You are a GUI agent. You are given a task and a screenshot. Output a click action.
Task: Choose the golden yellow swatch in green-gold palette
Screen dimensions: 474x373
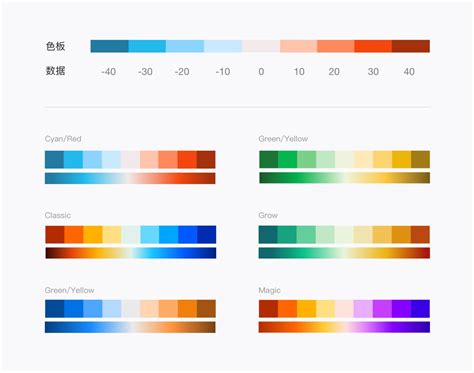click(x=402, y=159)
